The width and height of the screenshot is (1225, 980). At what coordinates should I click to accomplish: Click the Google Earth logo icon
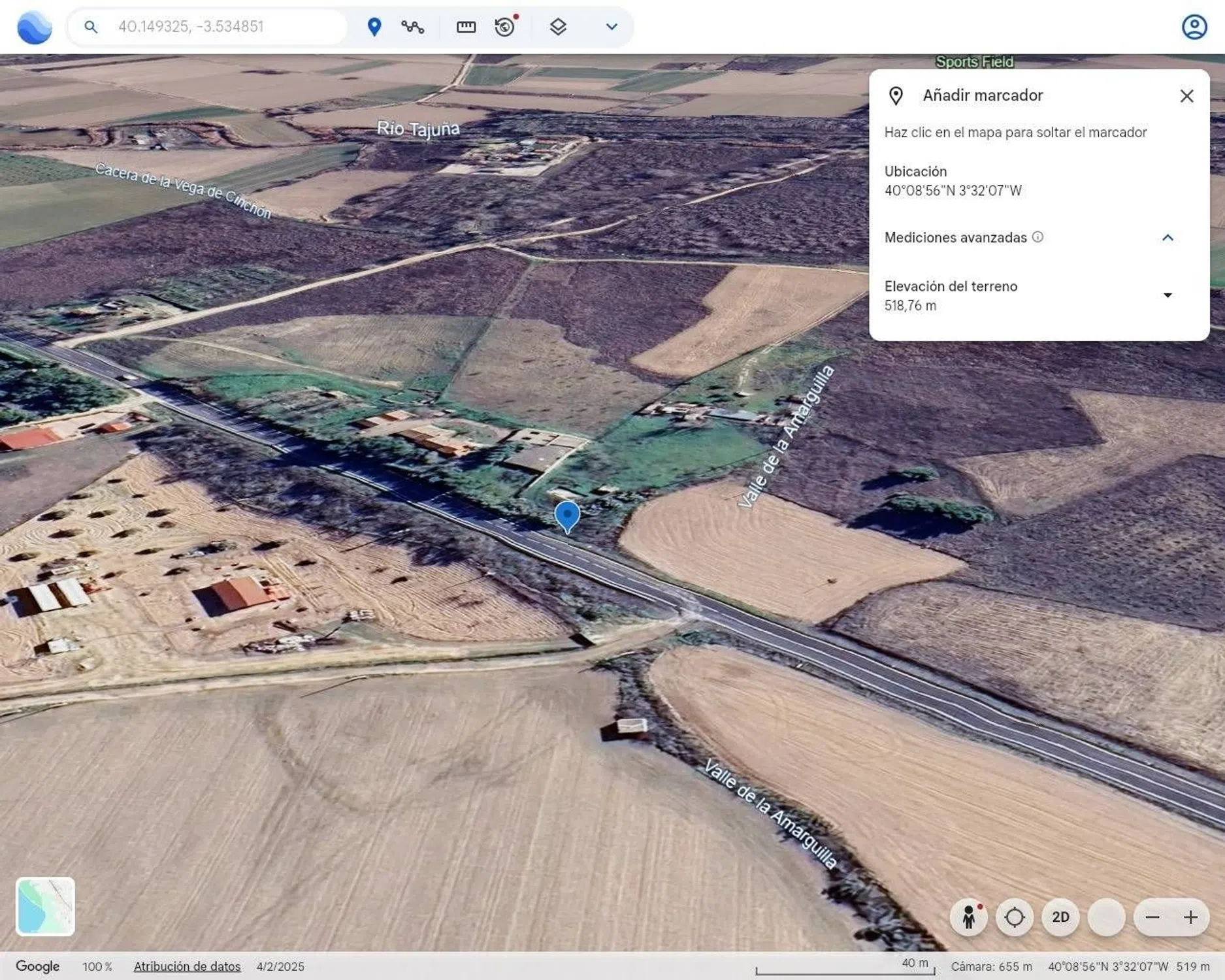tap(34, 27)
